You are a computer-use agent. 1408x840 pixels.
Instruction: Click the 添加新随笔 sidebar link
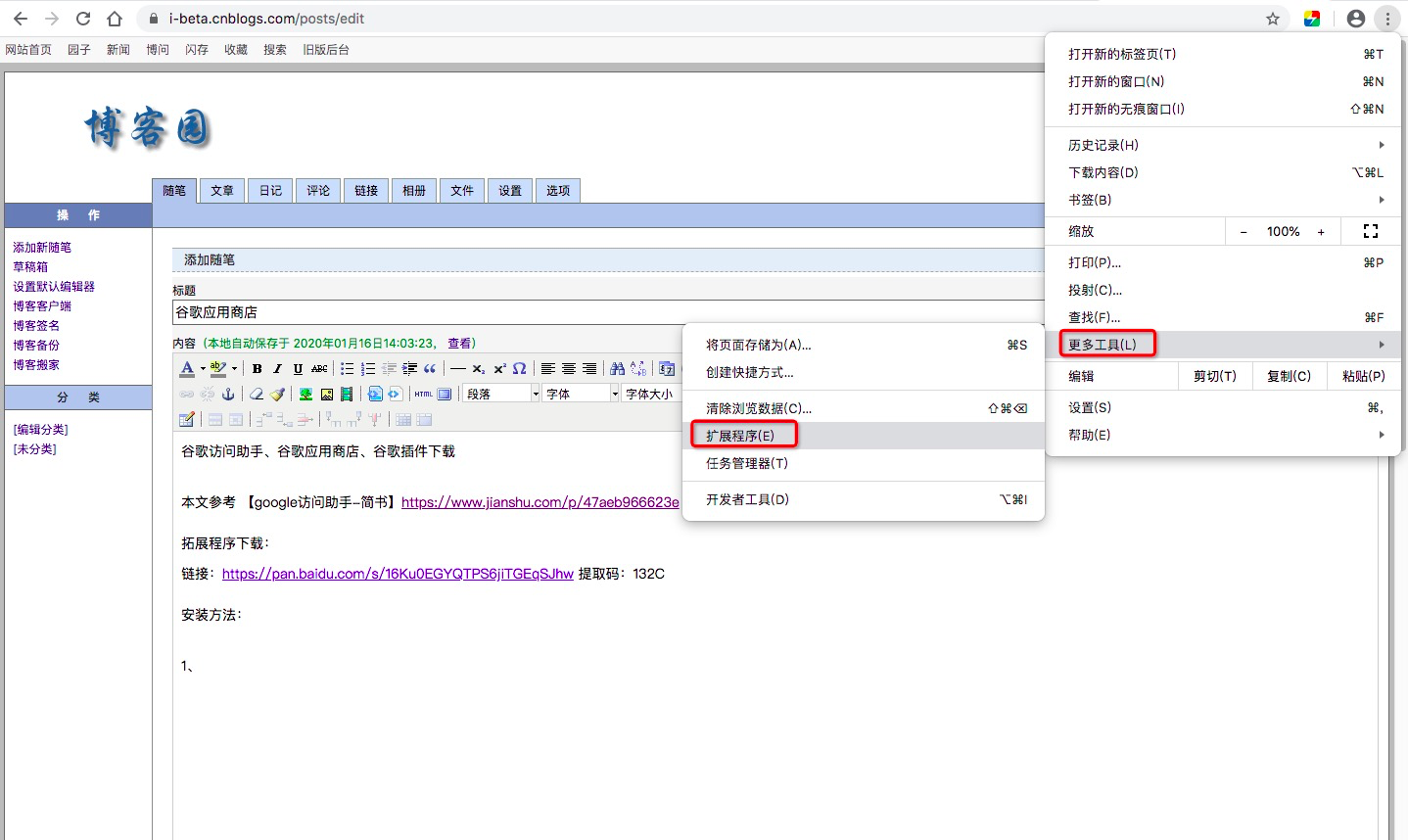[x=42, y=248]
